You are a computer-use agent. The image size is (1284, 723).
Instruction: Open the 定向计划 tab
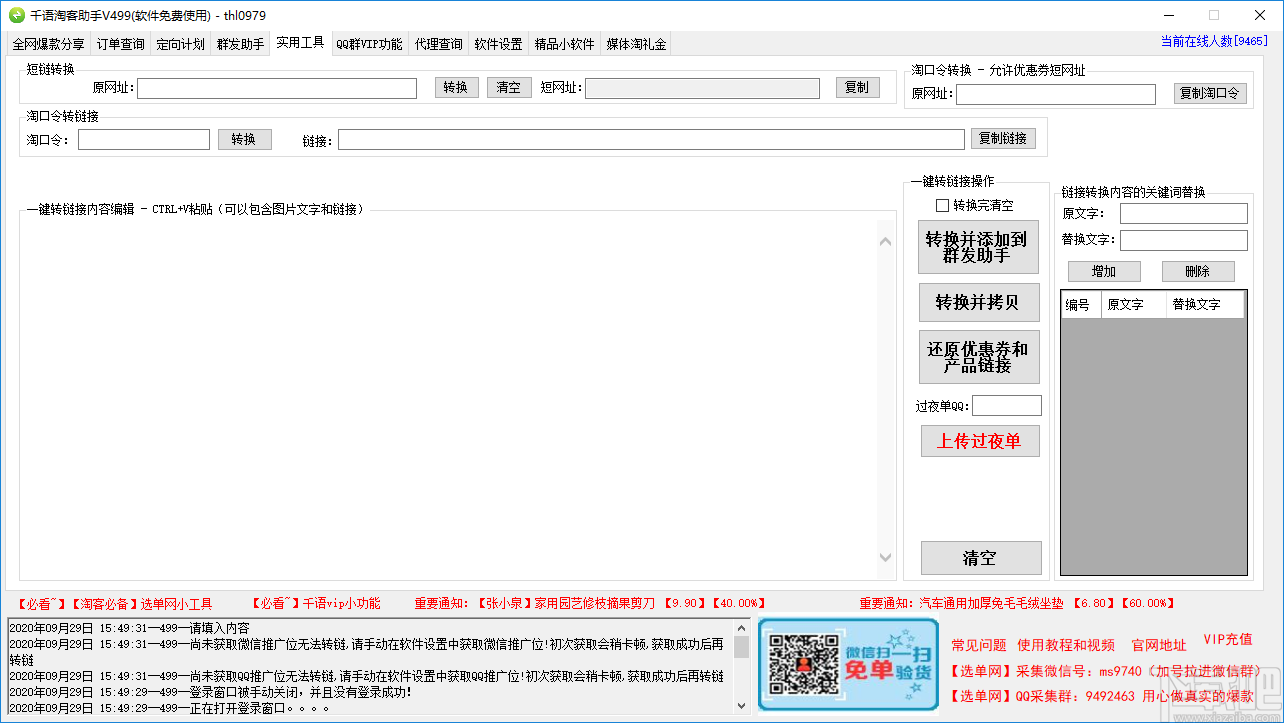pos(180,44)
